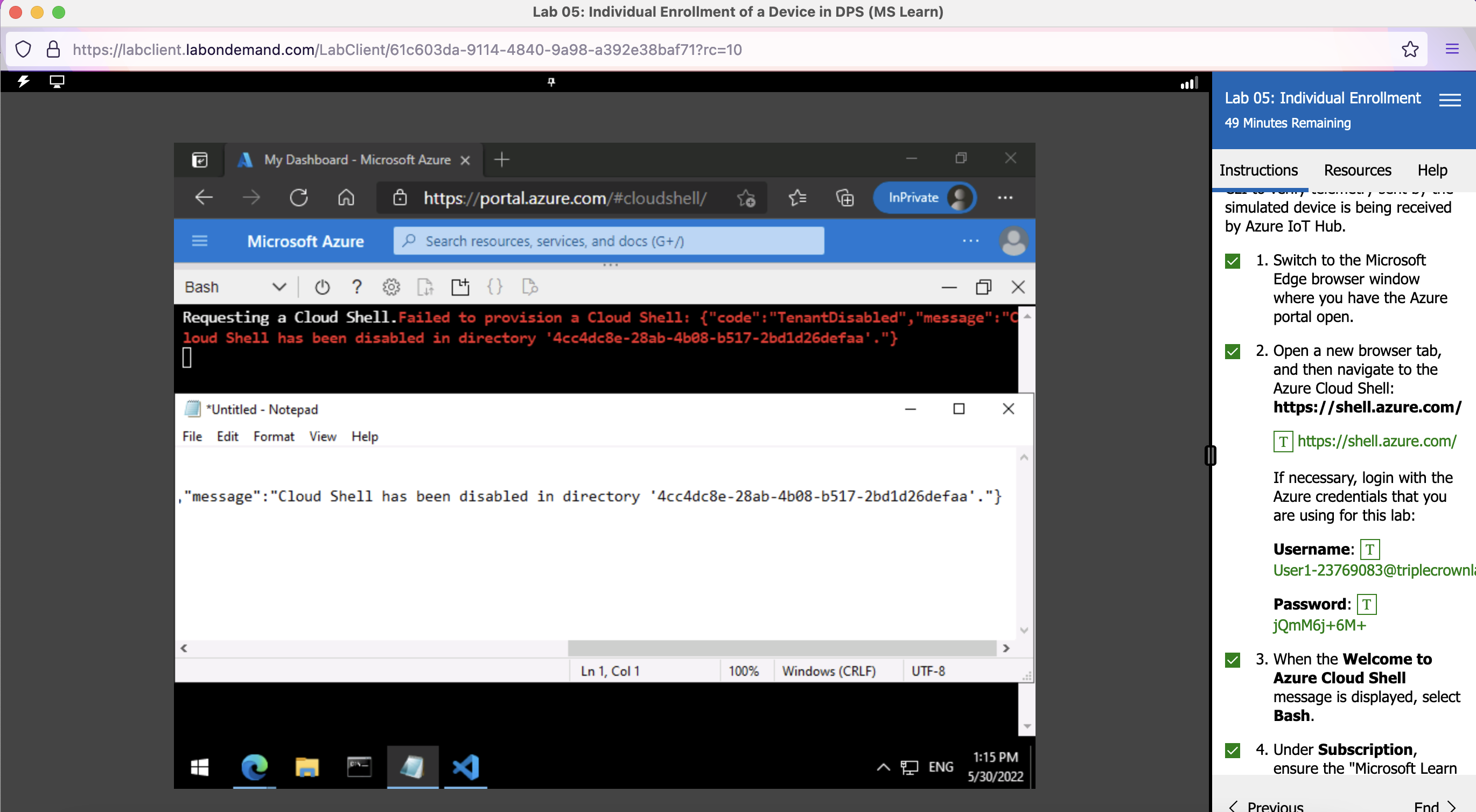This screenshot has width=1476, height=812.
Task: Switch to the Resources tab
Action: point(1358,170)
